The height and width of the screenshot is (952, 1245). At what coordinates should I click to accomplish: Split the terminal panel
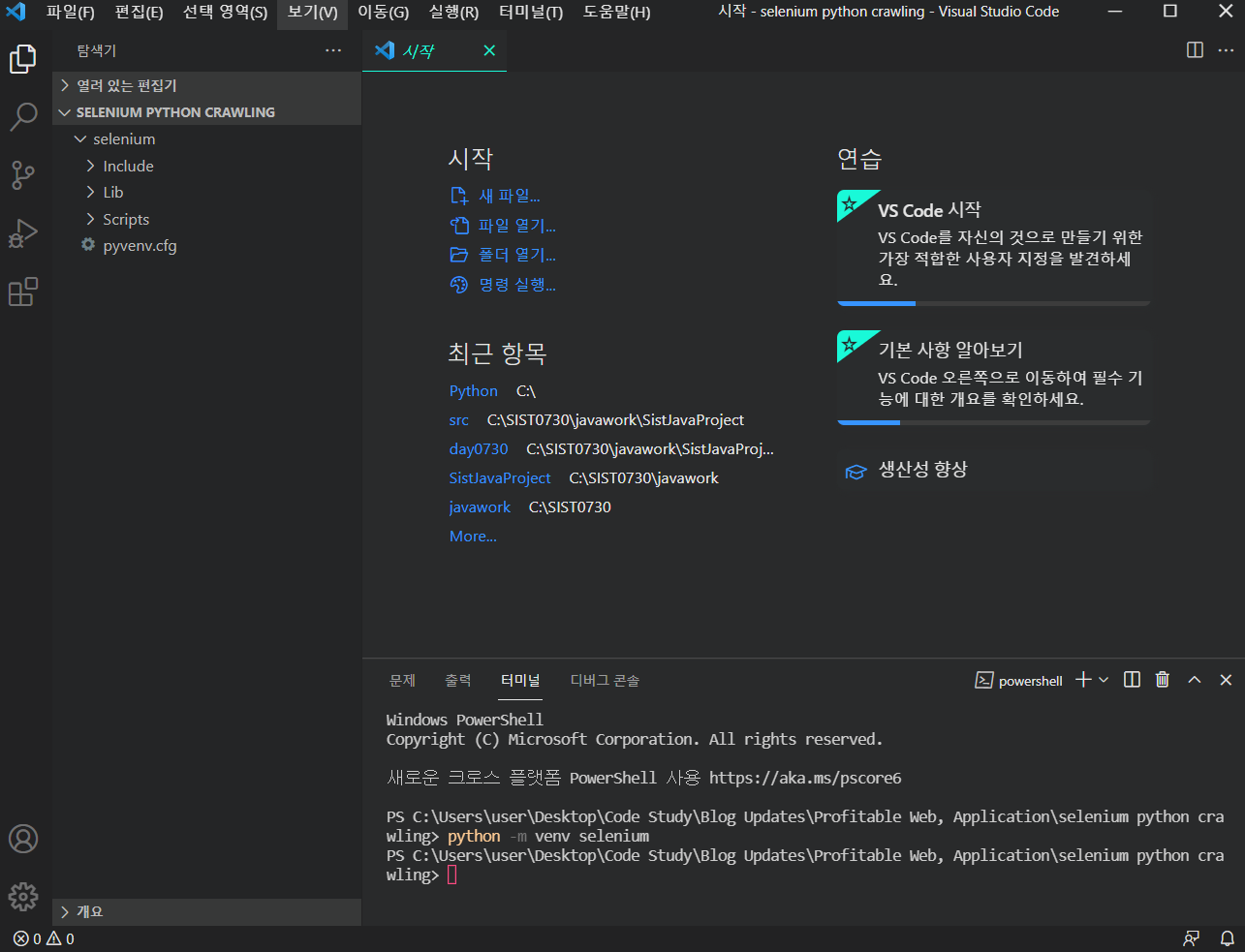pyautogui.click(x=1132, y=680)
